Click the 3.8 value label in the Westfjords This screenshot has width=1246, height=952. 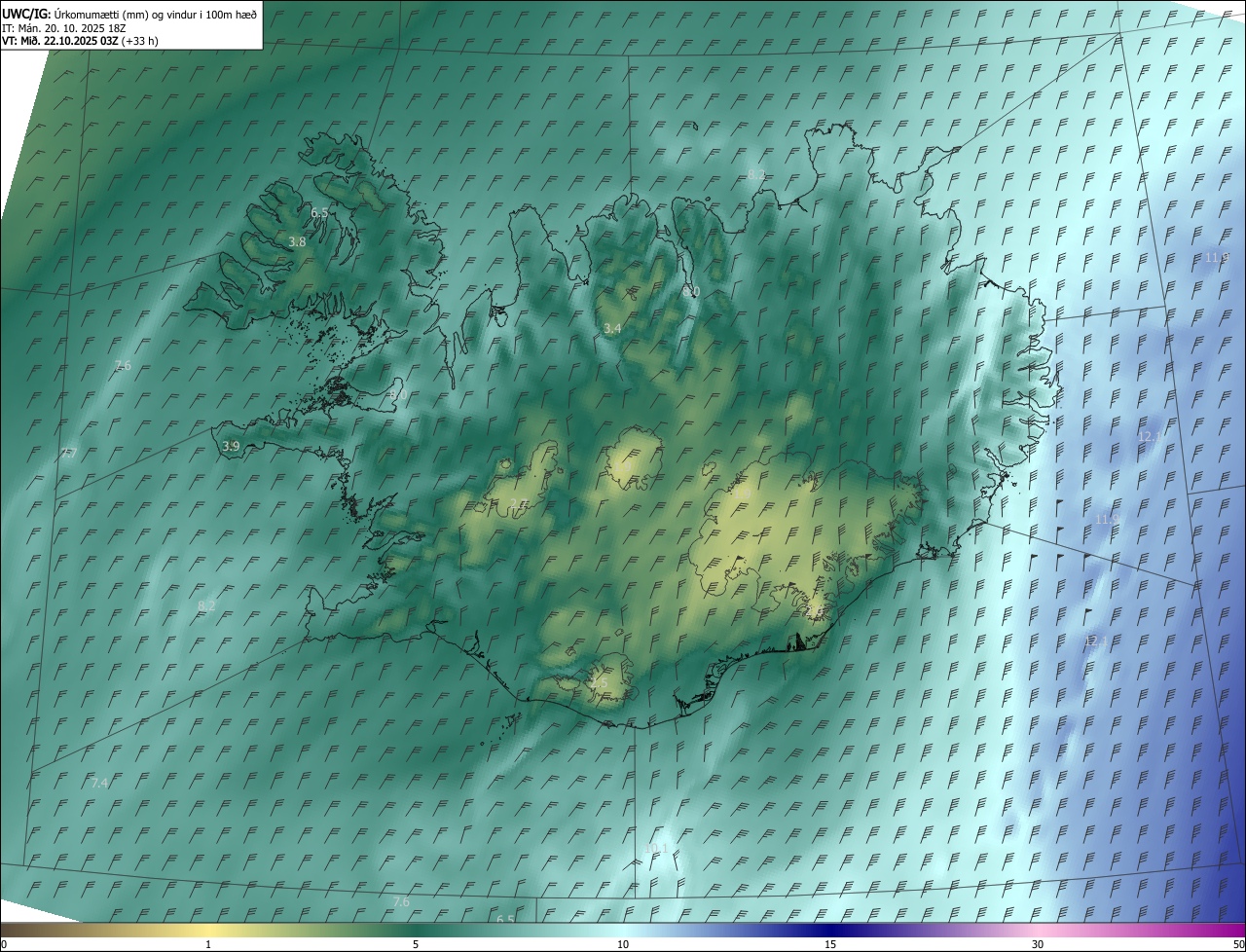pos(298,241)
